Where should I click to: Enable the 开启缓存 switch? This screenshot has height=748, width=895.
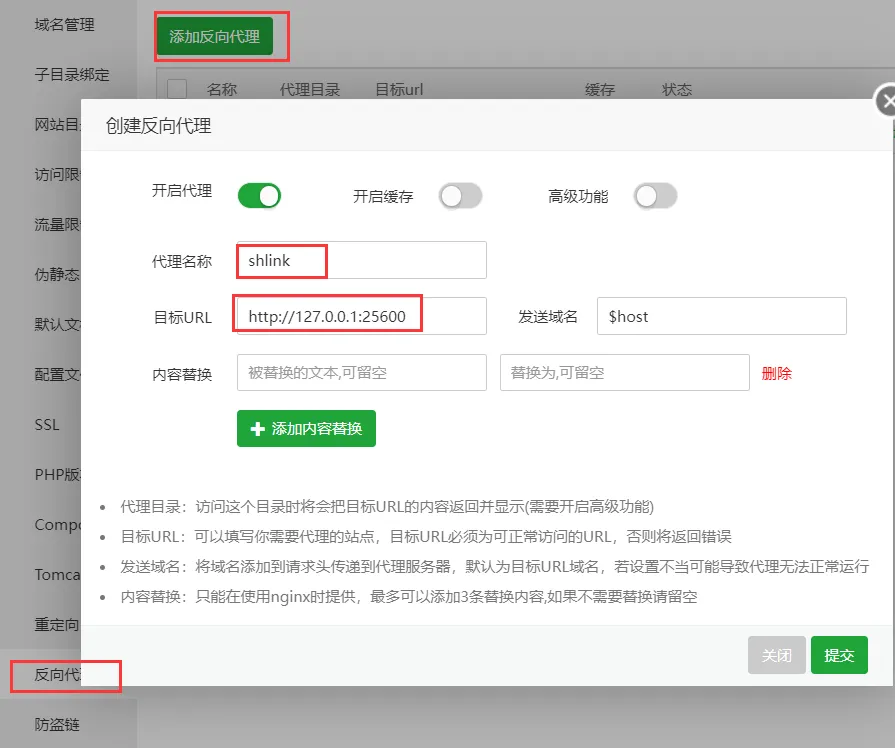(x=461, y=196)
